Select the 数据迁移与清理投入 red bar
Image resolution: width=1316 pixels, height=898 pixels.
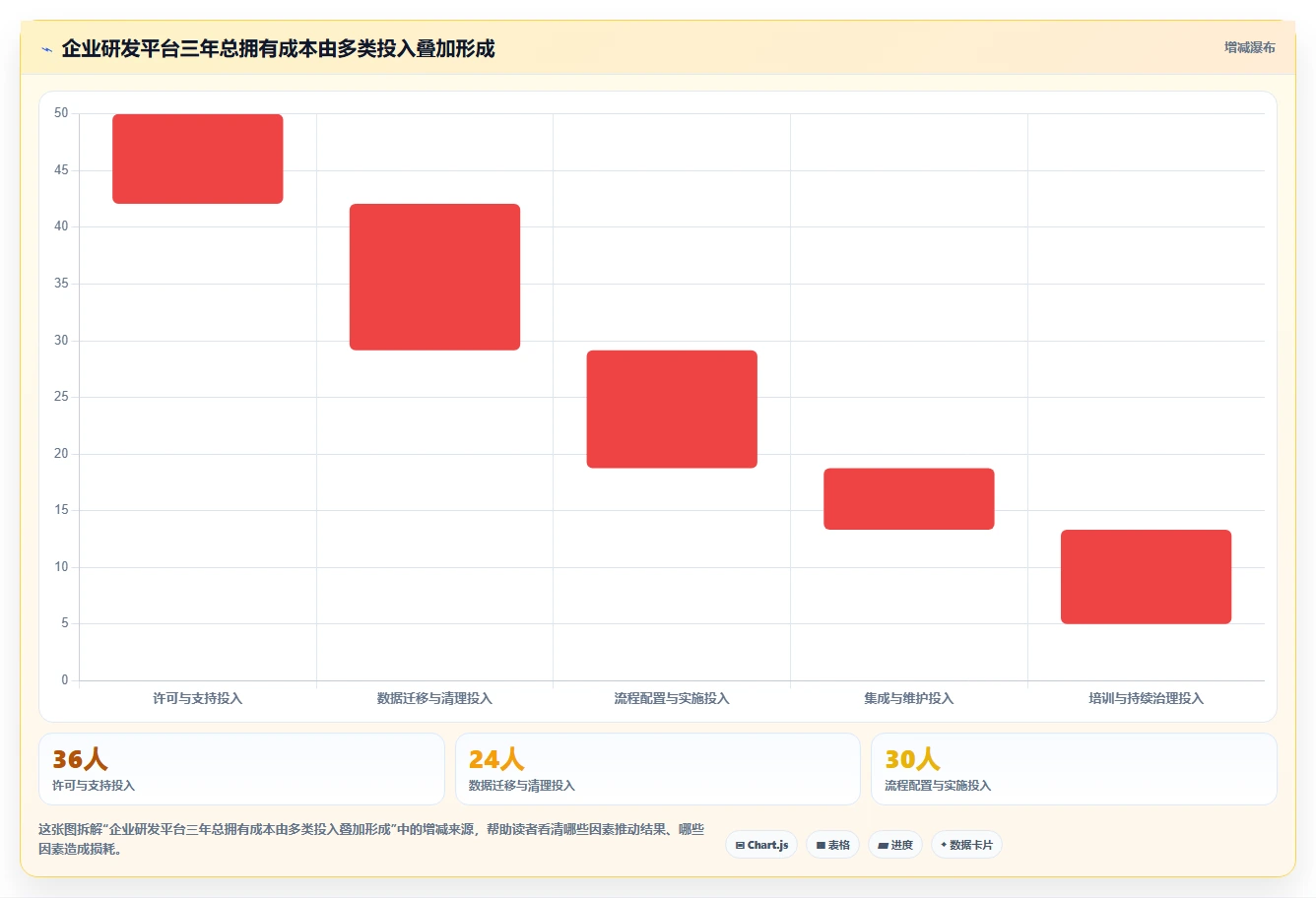tap(434, 277)
